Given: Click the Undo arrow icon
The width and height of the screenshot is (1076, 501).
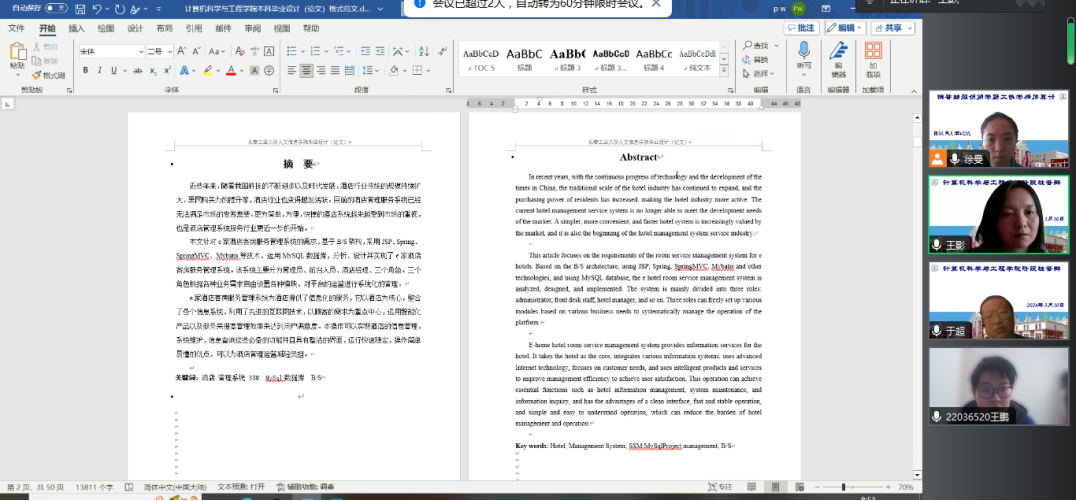Looking at the screenshot, I should (x=97, y=8).
